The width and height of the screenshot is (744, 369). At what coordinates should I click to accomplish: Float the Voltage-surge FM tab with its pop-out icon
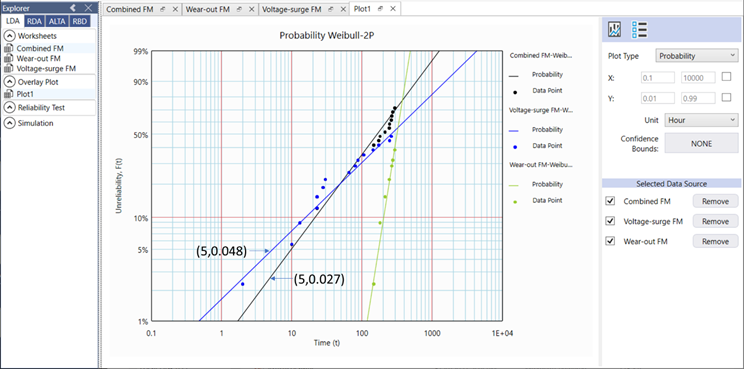[331, 9]
